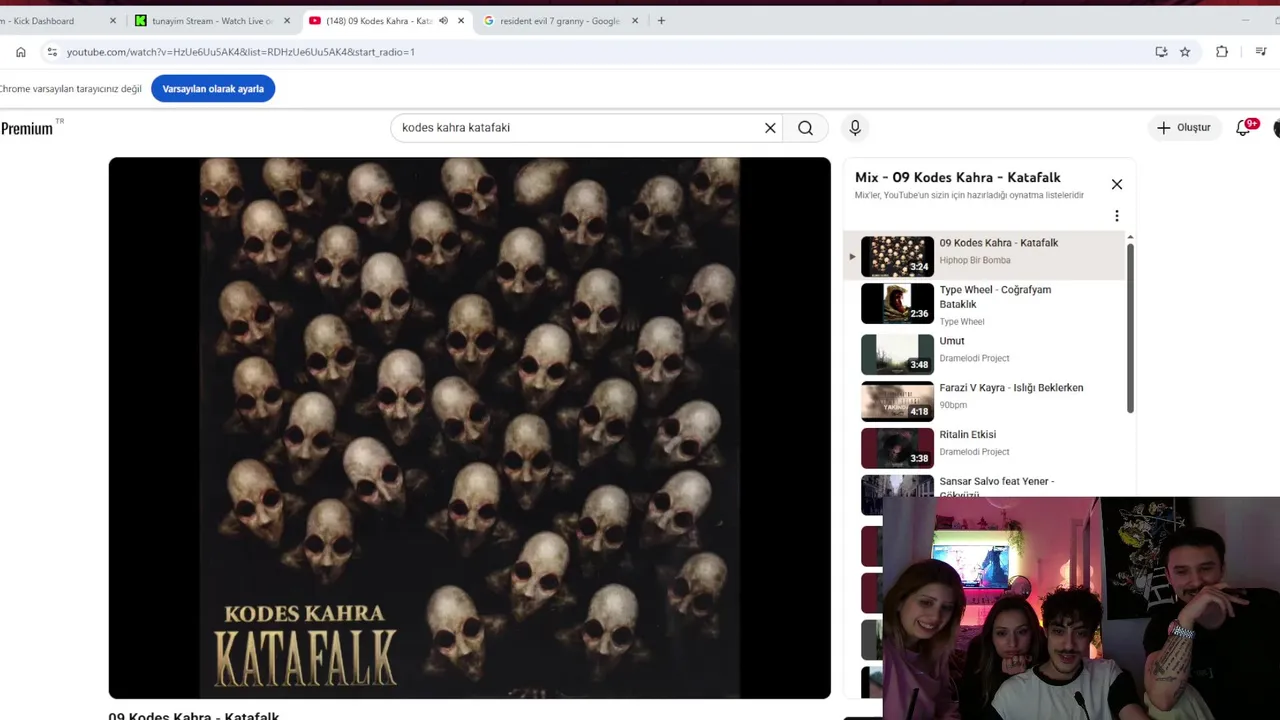Bookmark this page with the star icon
The height and width of the screenshot is (720, 1280).
(x=1185, y=52)
